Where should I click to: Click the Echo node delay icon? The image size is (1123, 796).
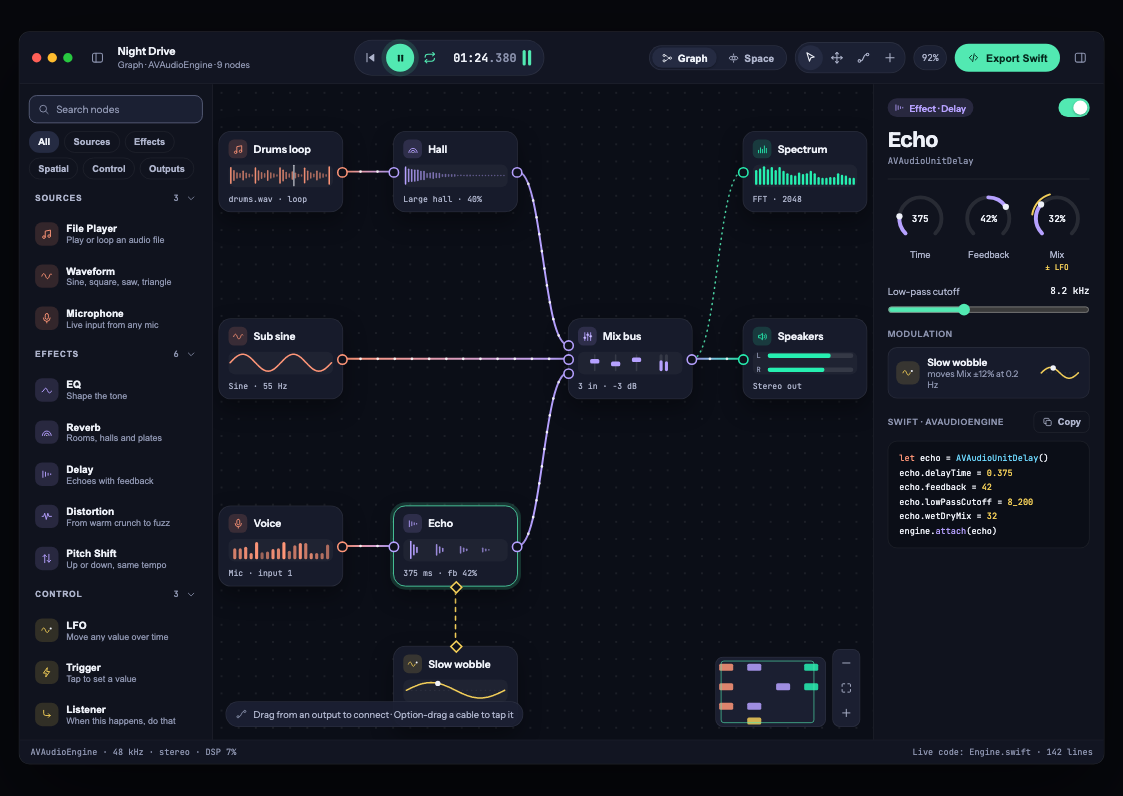(413, 523)
